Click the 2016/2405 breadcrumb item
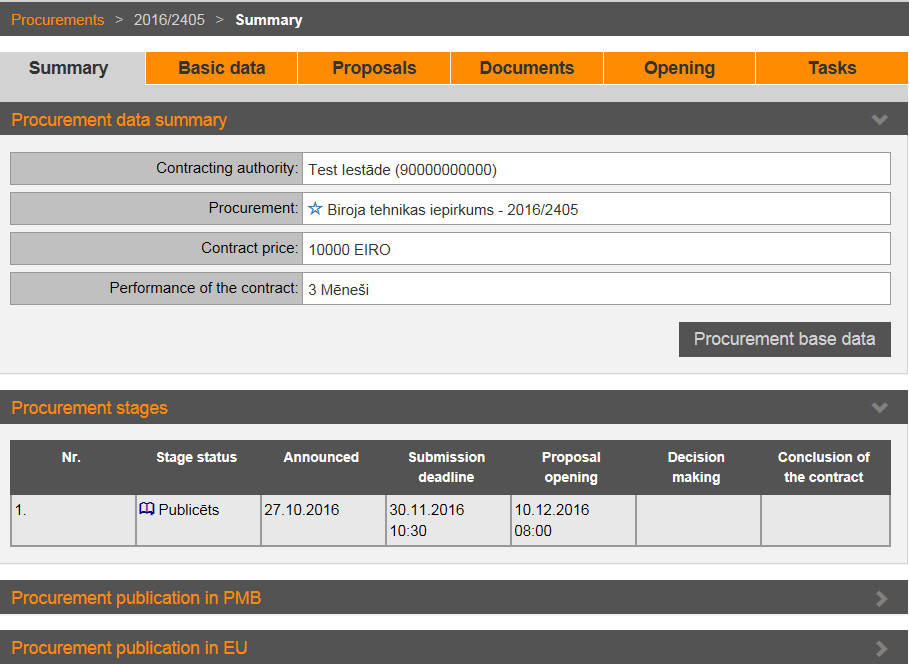Screen dimensions: 909x664 click(169, 20)
